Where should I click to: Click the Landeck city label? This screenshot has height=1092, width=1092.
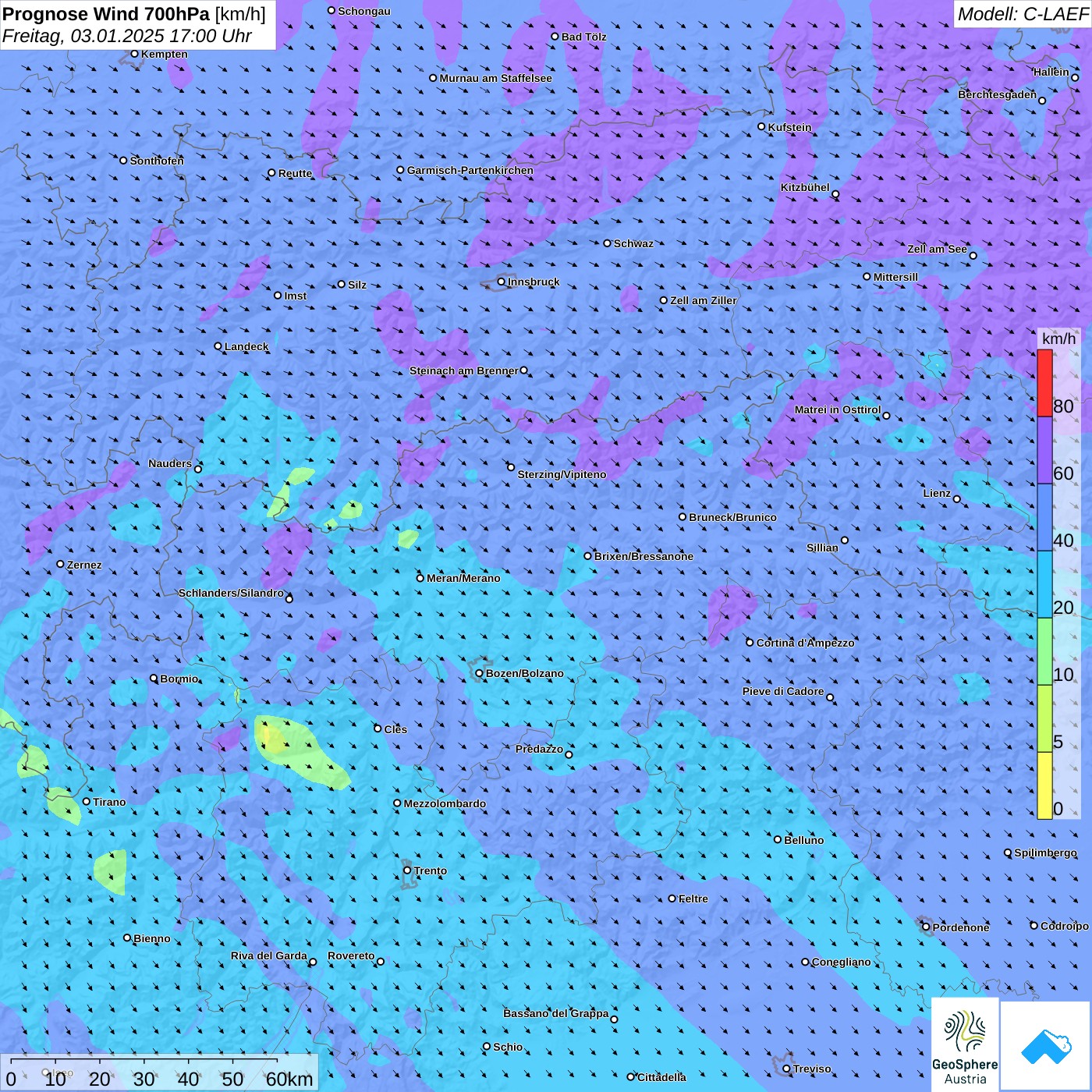pyautogui.click(x=246, y=346)
